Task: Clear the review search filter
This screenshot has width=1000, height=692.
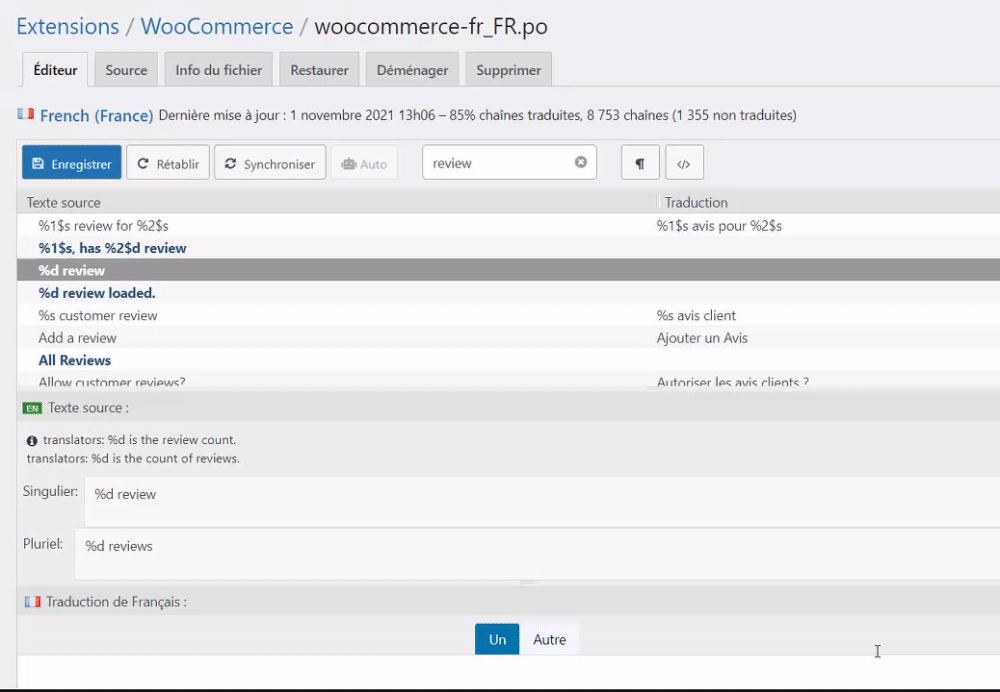Action: pos(580,162)
